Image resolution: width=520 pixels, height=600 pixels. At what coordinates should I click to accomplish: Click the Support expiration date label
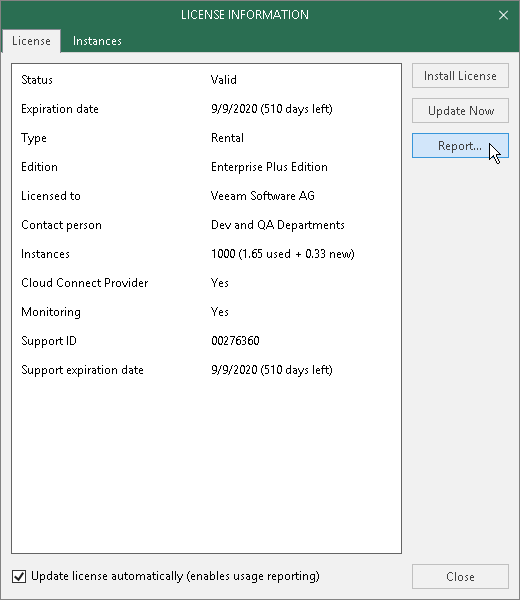pos(82,370)
